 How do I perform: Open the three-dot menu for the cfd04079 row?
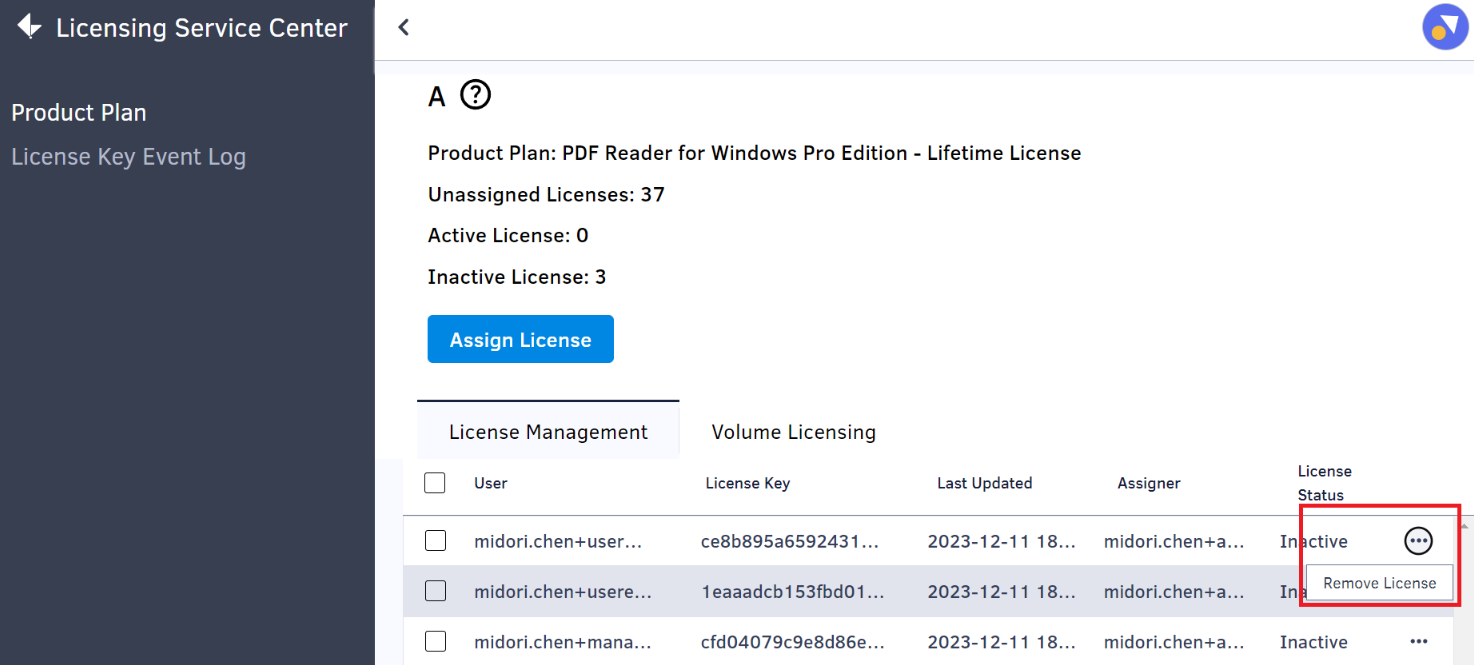coord(1418,642)
